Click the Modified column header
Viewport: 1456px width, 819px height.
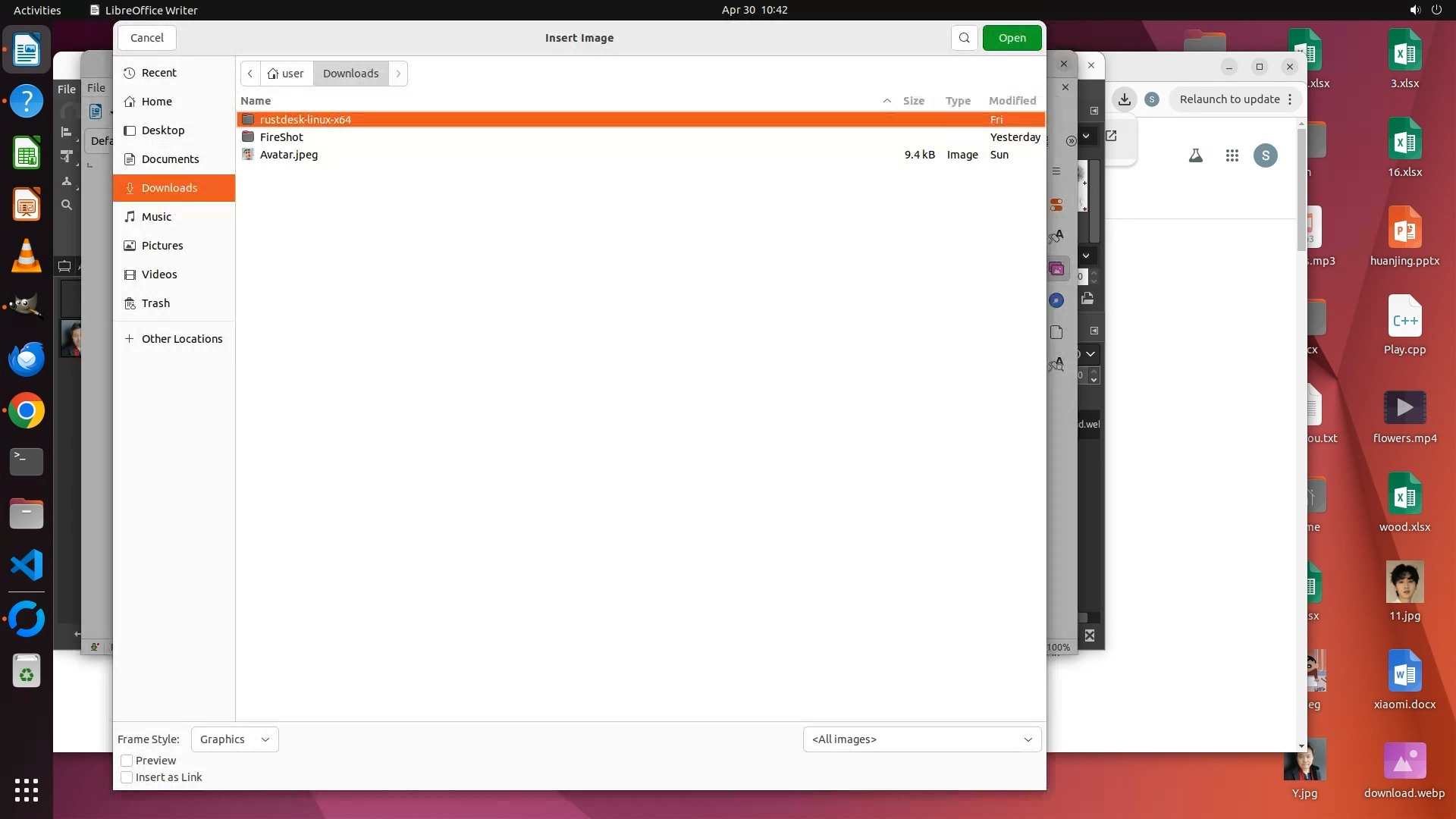click(x=1012, y=101)
